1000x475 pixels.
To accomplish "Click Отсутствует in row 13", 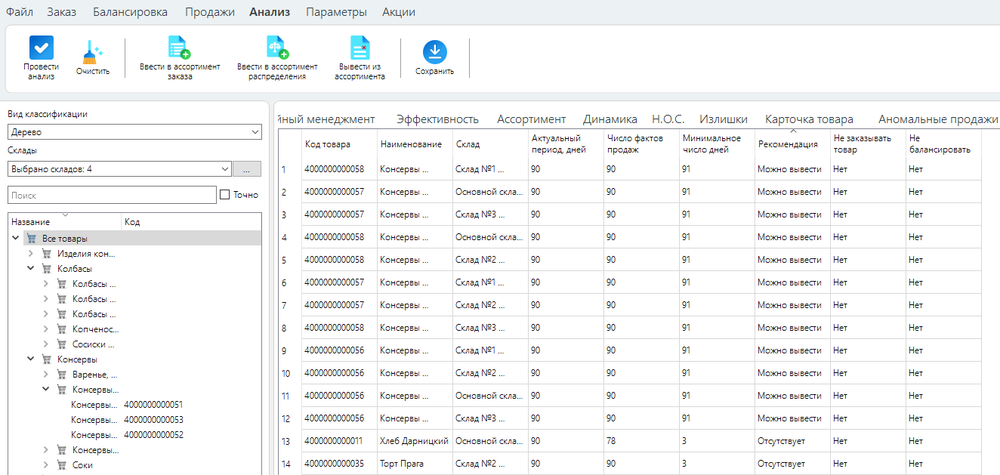I will point(792,441).
